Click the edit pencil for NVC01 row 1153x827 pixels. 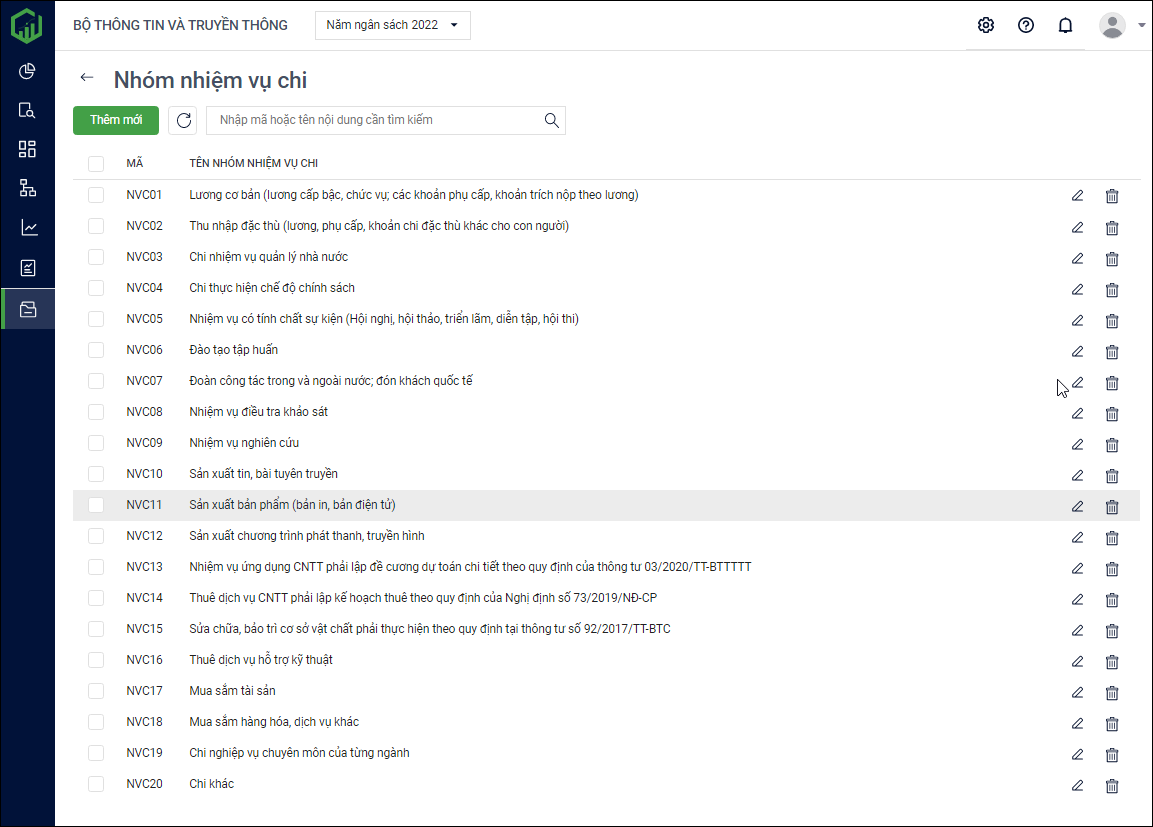(1077, 196)
